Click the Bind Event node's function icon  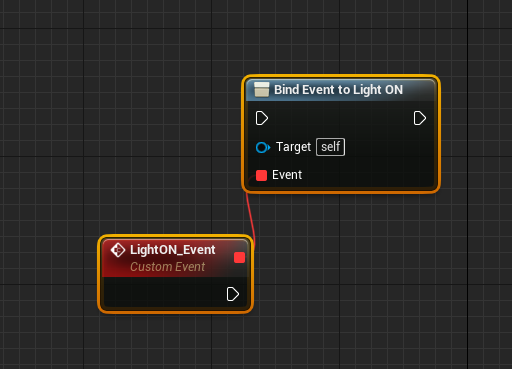(x=261, y=90)
